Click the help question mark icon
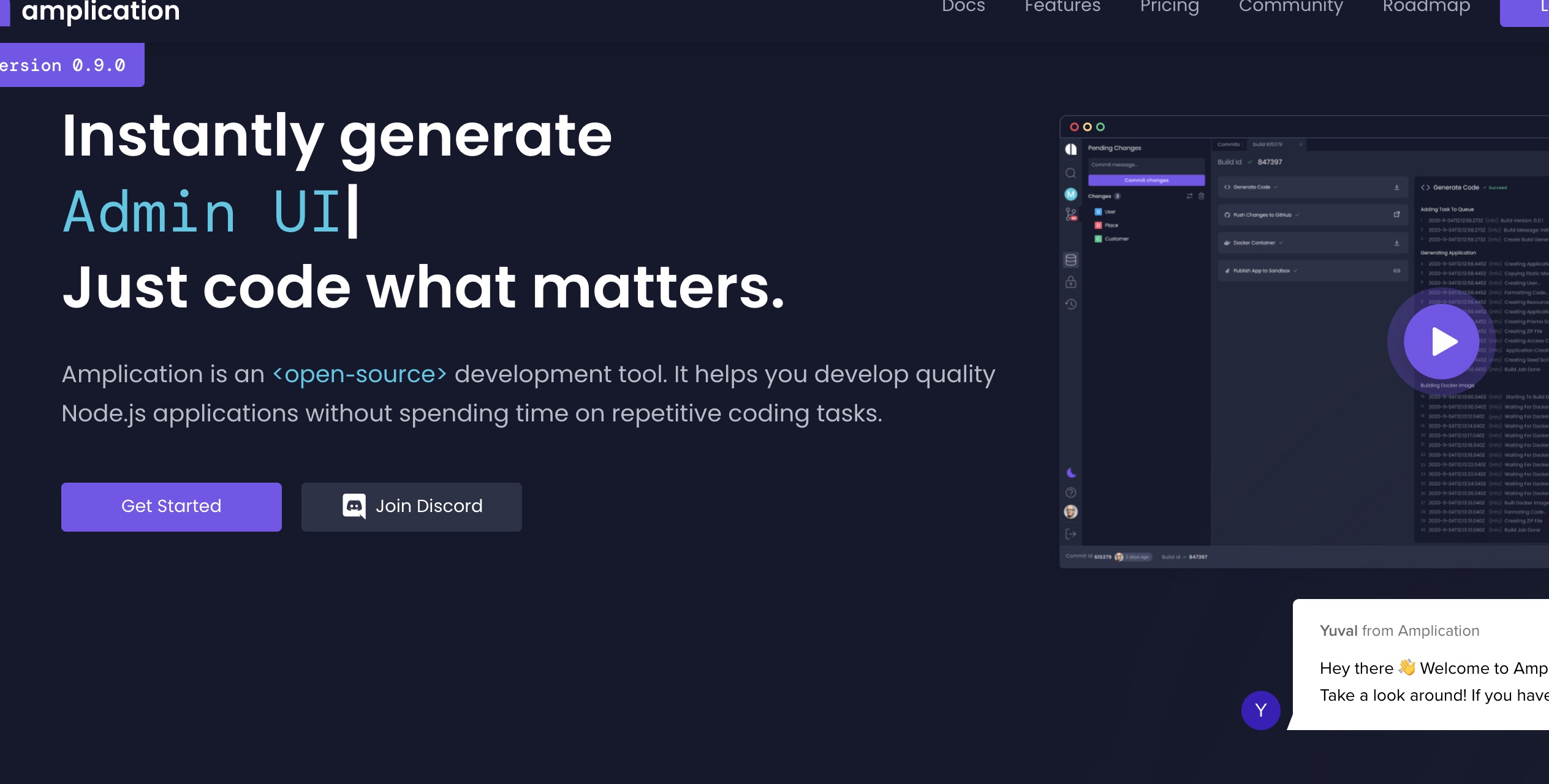This screenshot has width=1549, height=784. click(1070, 492)
